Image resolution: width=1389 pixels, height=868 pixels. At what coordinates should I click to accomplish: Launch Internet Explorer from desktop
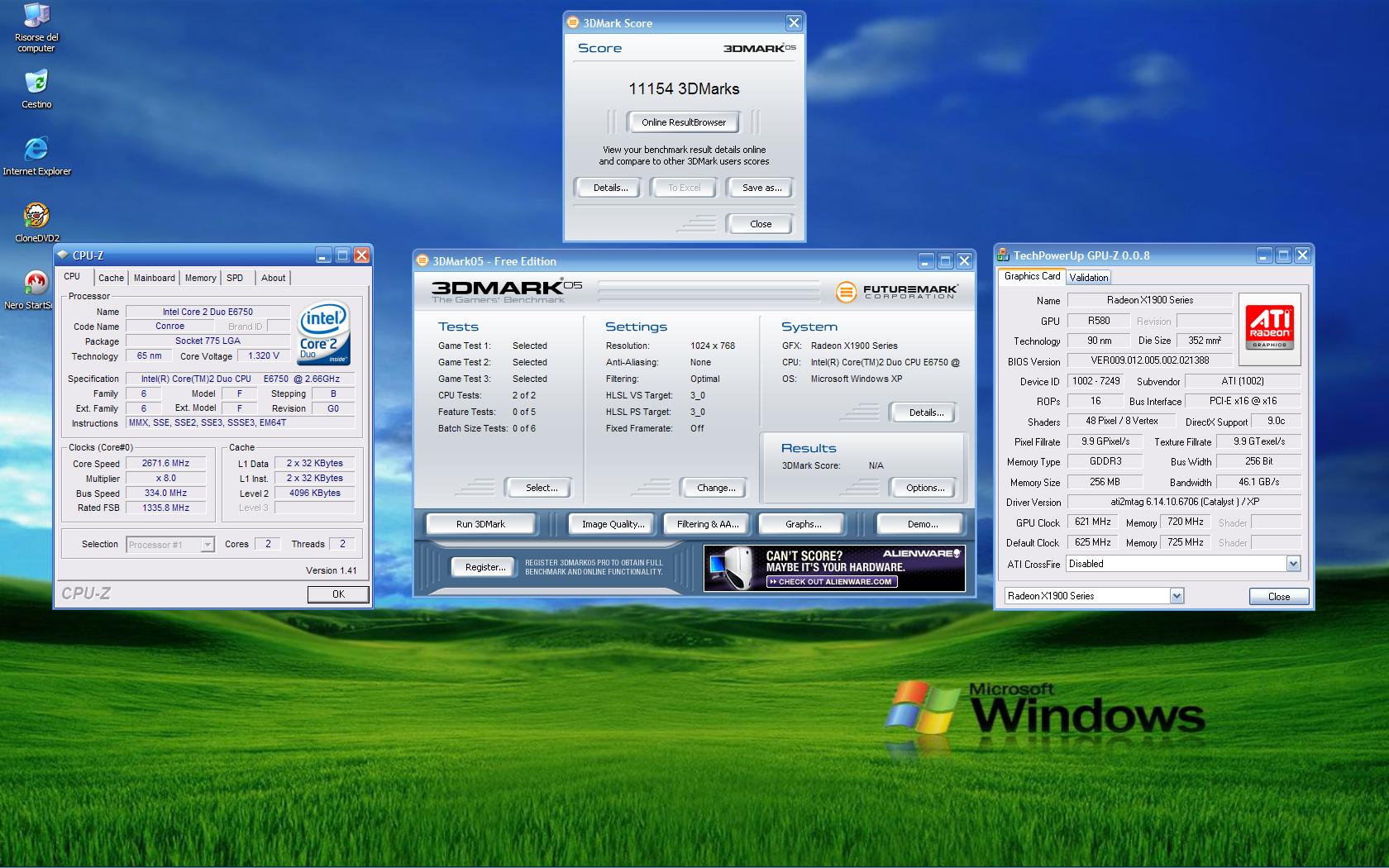(36, 150)
